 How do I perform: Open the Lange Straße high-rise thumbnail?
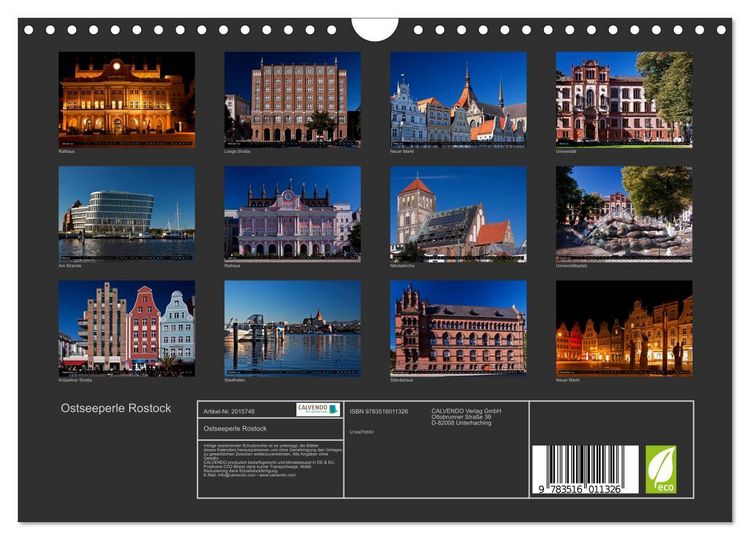tap(293, 99)
